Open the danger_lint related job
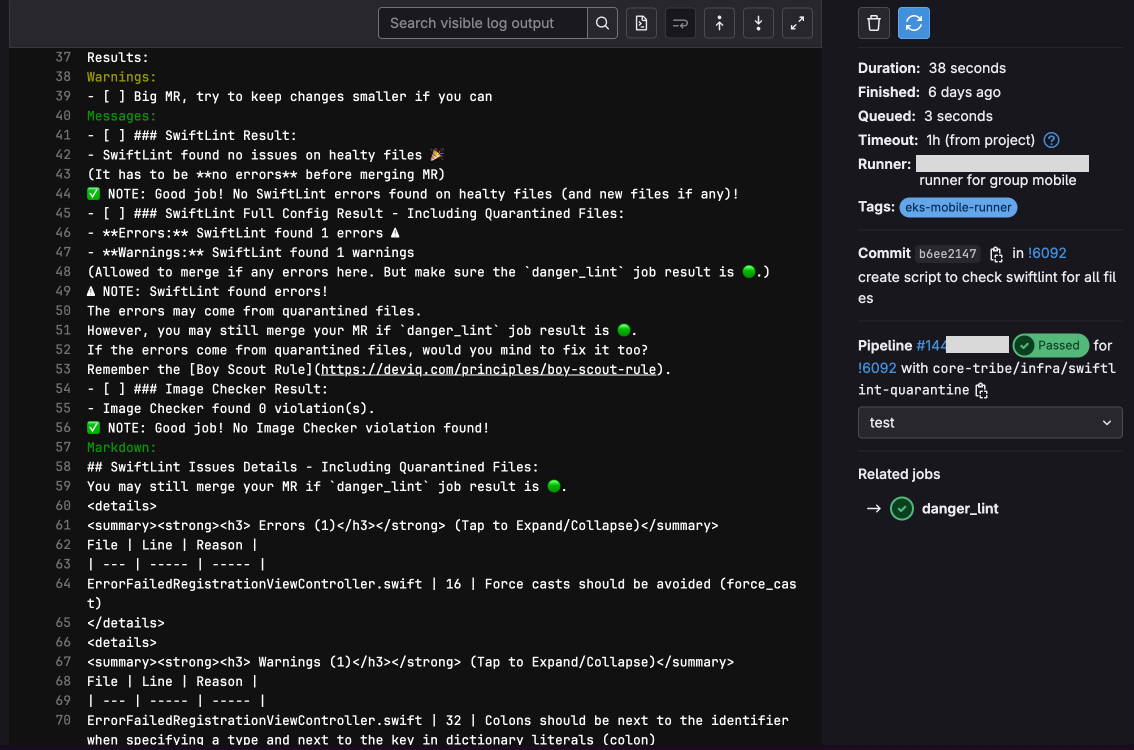 [x=959, y=509]
